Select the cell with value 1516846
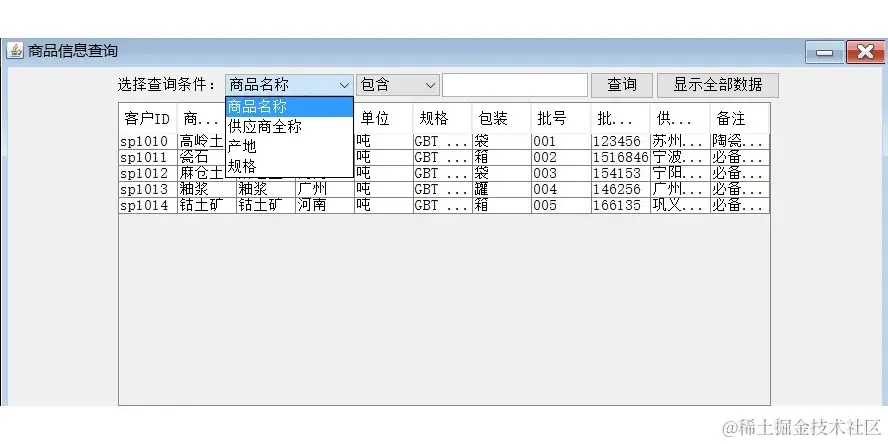The height and width of the screenshot is (444, 888). [x=620, y=157]
